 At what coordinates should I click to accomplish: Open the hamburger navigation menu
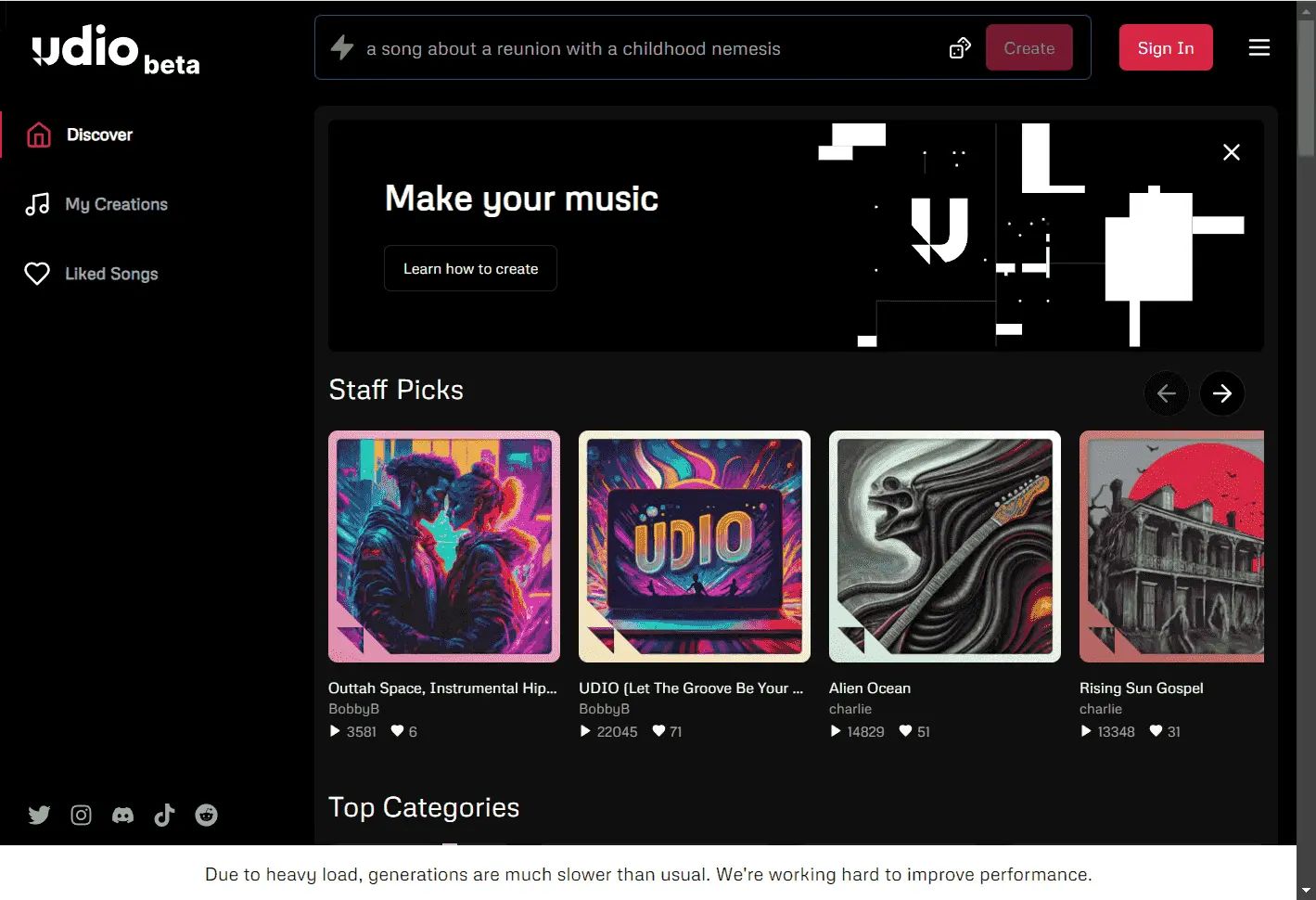point(1259,47)
